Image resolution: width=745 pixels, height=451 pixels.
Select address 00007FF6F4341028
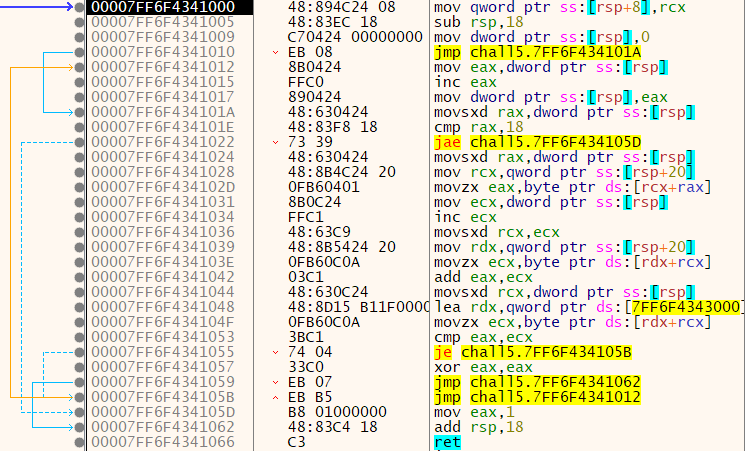tap(163, 172)
